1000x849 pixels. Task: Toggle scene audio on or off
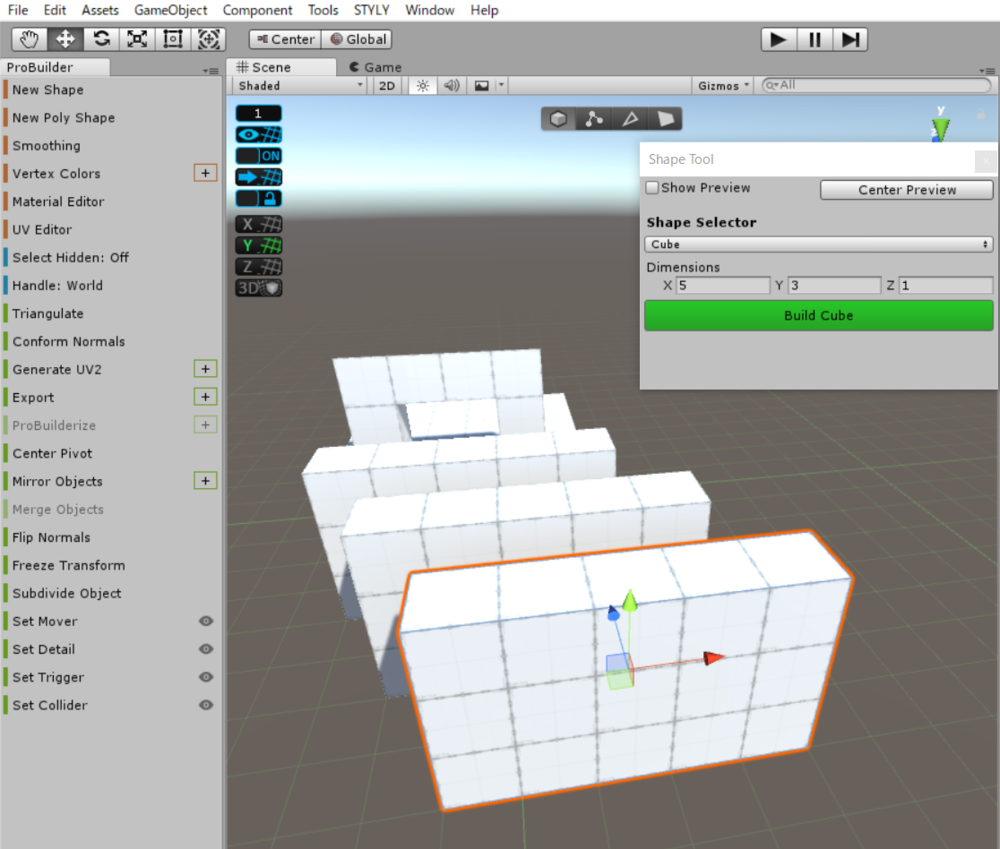[x=451, y=85]
